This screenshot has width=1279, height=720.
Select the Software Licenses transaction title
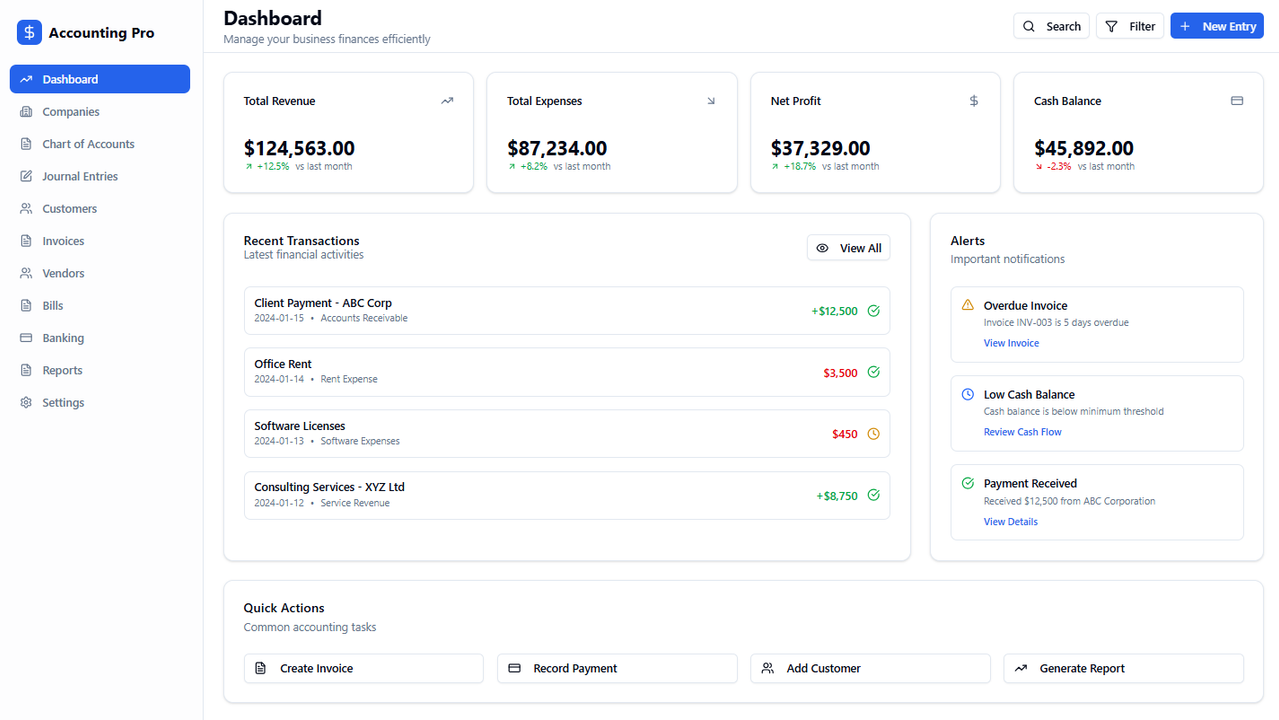(300, 426)
